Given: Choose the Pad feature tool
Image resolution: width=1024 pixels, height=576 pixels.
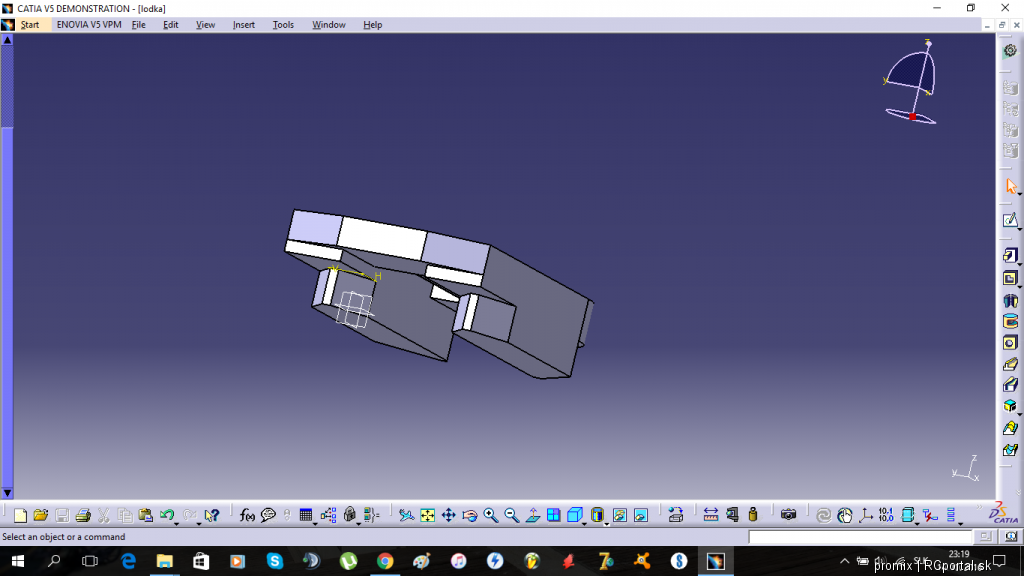Looking at the screenshot, I should (1010, 255).
